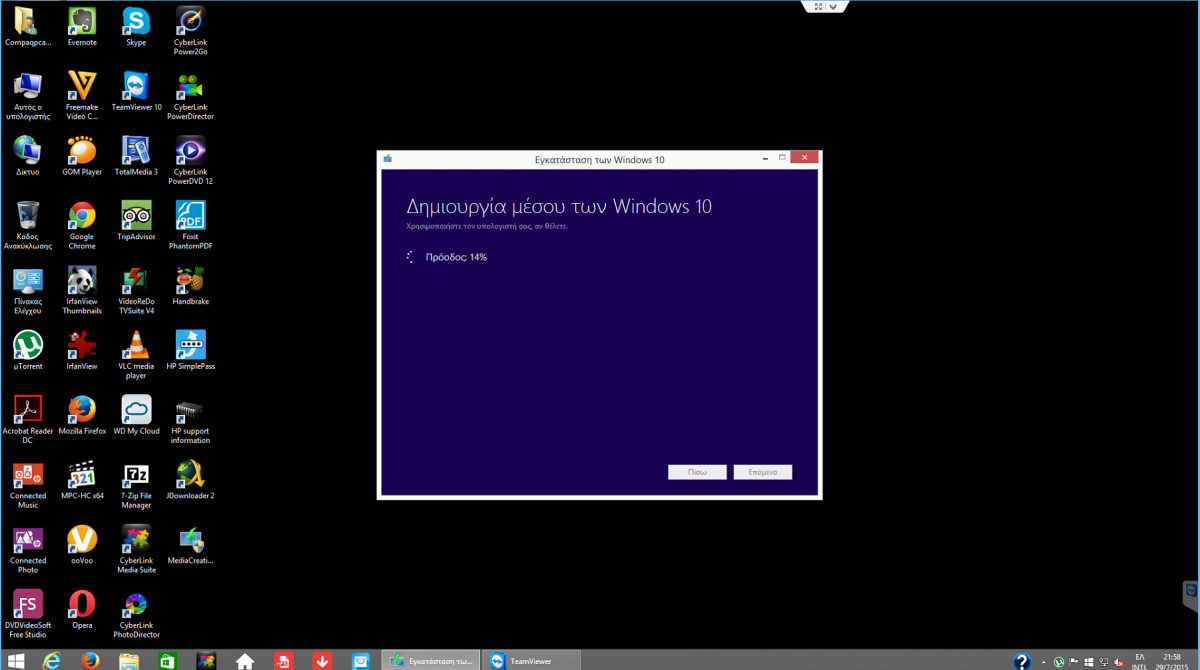
Task: Select the HP support information icon
Action: (190, 420)
